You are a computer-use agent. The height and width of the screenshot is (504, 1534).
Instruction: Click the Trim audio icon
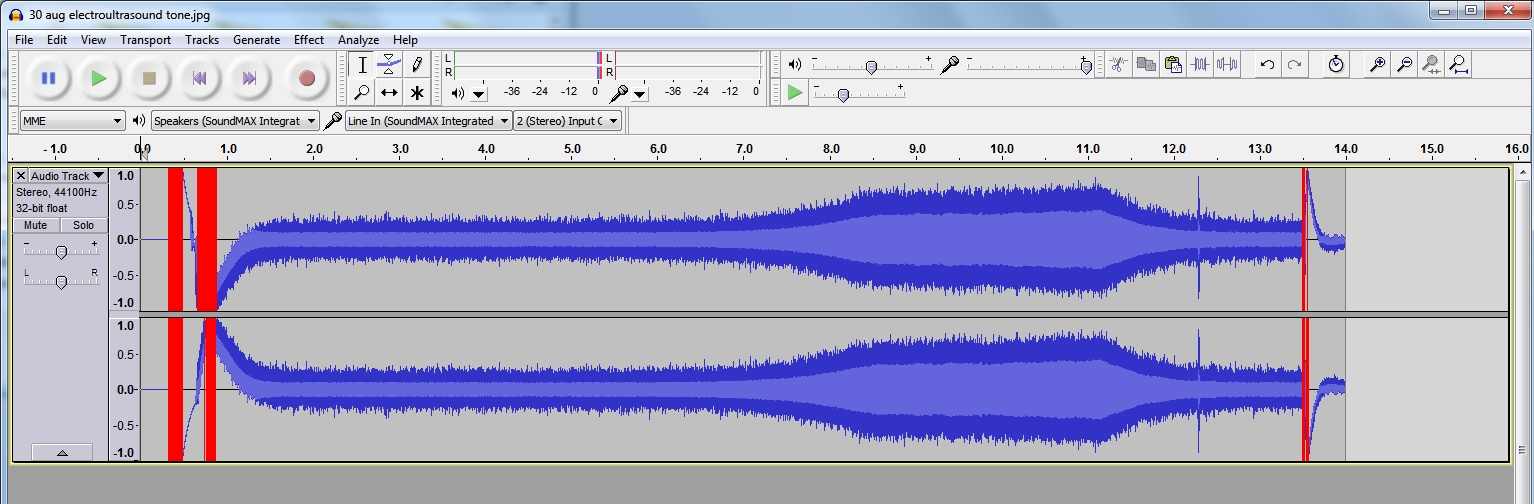coord(1200,65)
